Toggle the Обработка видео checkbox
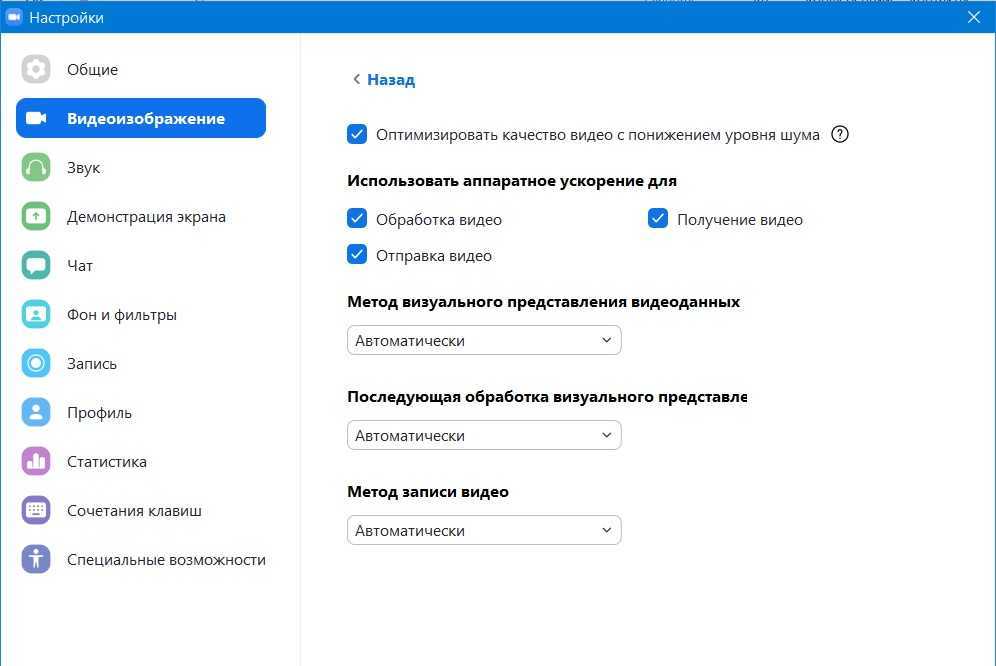Image resolution: width=996 pixels, height=666 pixels. 357,219
